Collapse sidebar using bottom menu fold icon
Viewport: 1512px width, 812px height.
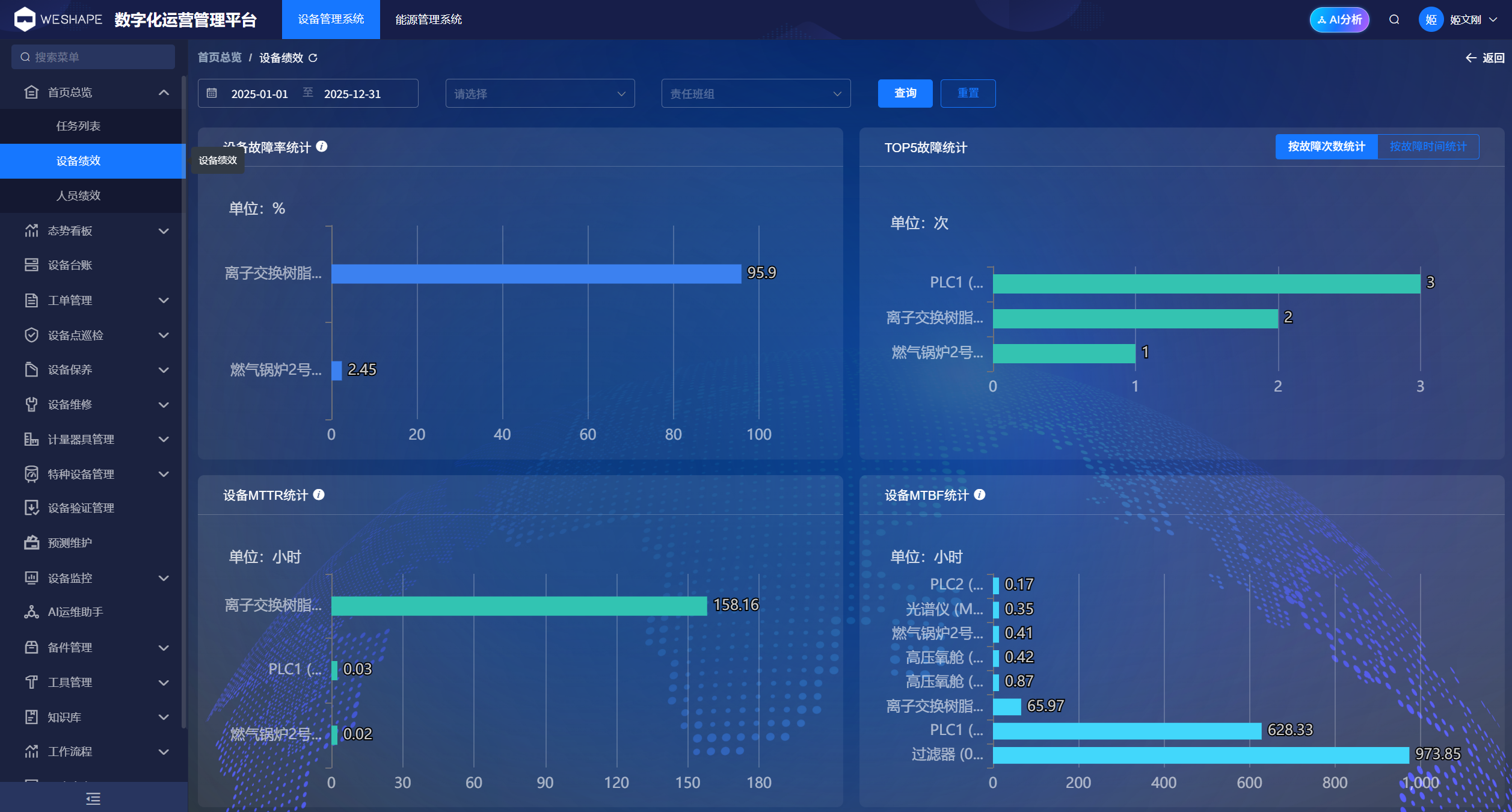pos(93,798)
